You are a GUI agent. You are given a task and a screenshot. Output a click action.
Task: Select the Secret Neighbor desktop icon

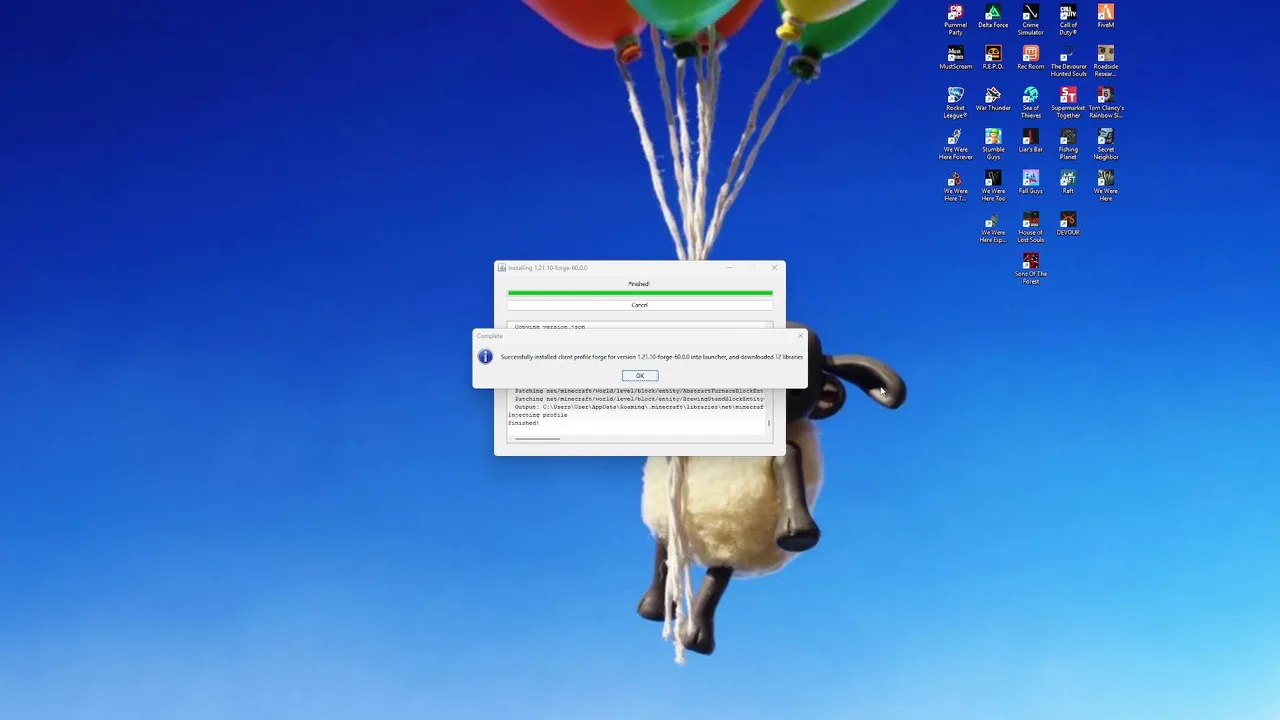click(x=1105, y=145)
